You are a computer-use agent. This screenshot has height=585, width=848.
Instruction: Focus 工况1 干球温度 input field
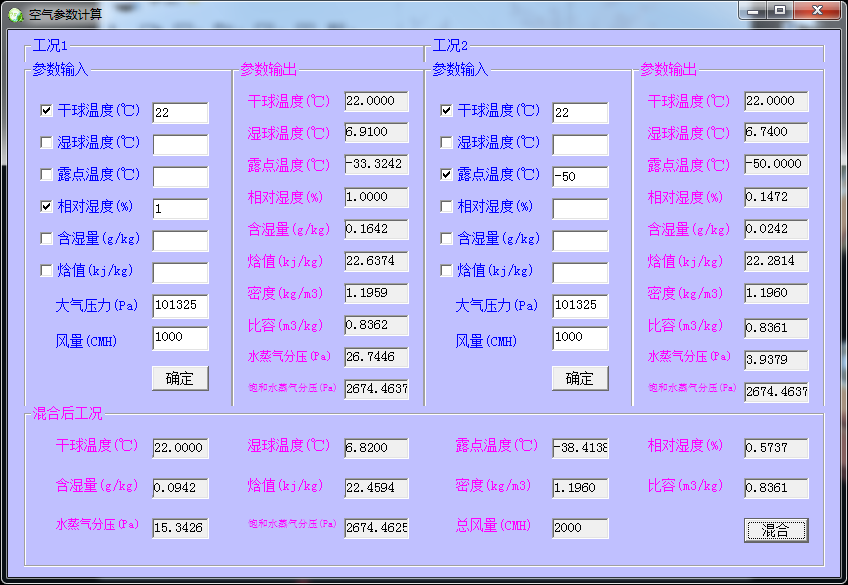pyautogui.click(x=180, y=112)
